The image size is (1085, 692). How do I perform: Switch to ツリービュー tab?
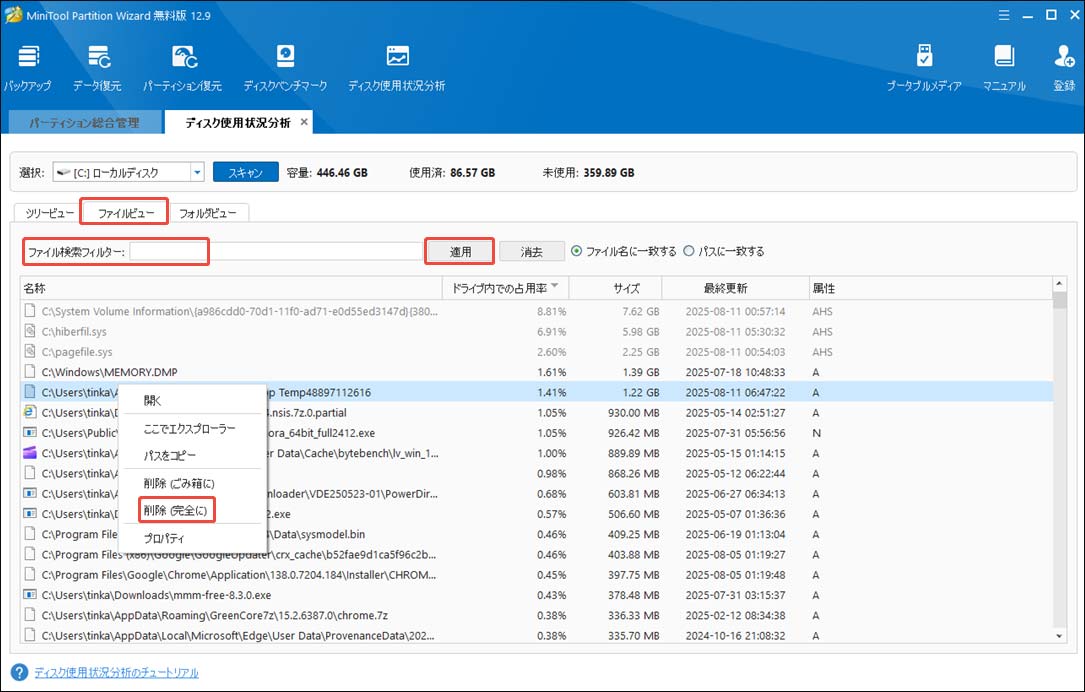48,213
